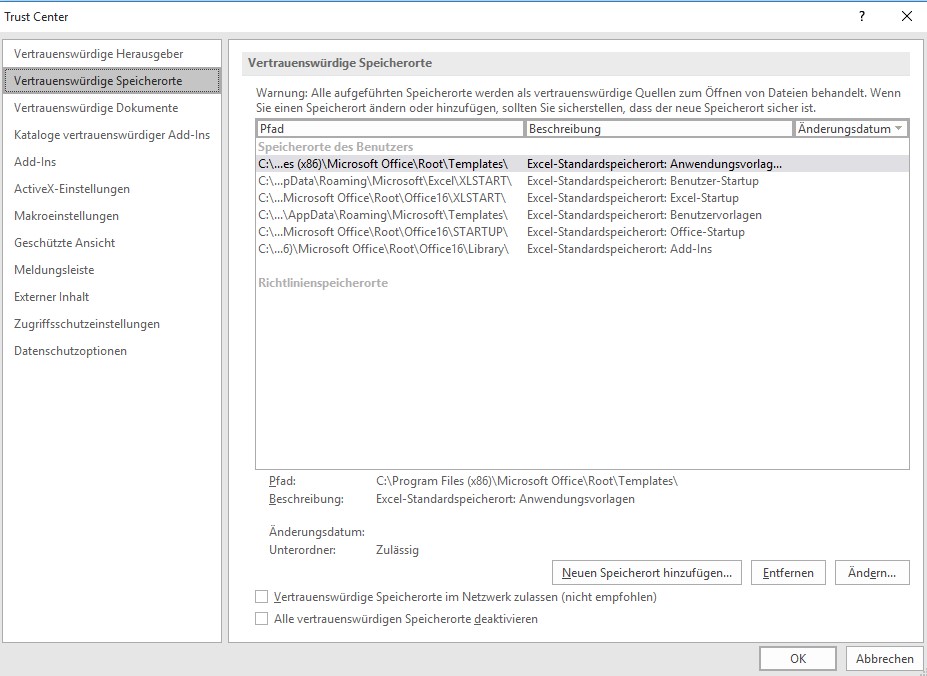Sort list by Beschreibung column header
The width and height of the screenshot is (927, 676).
pyautogui.click(x=658, y=129)
